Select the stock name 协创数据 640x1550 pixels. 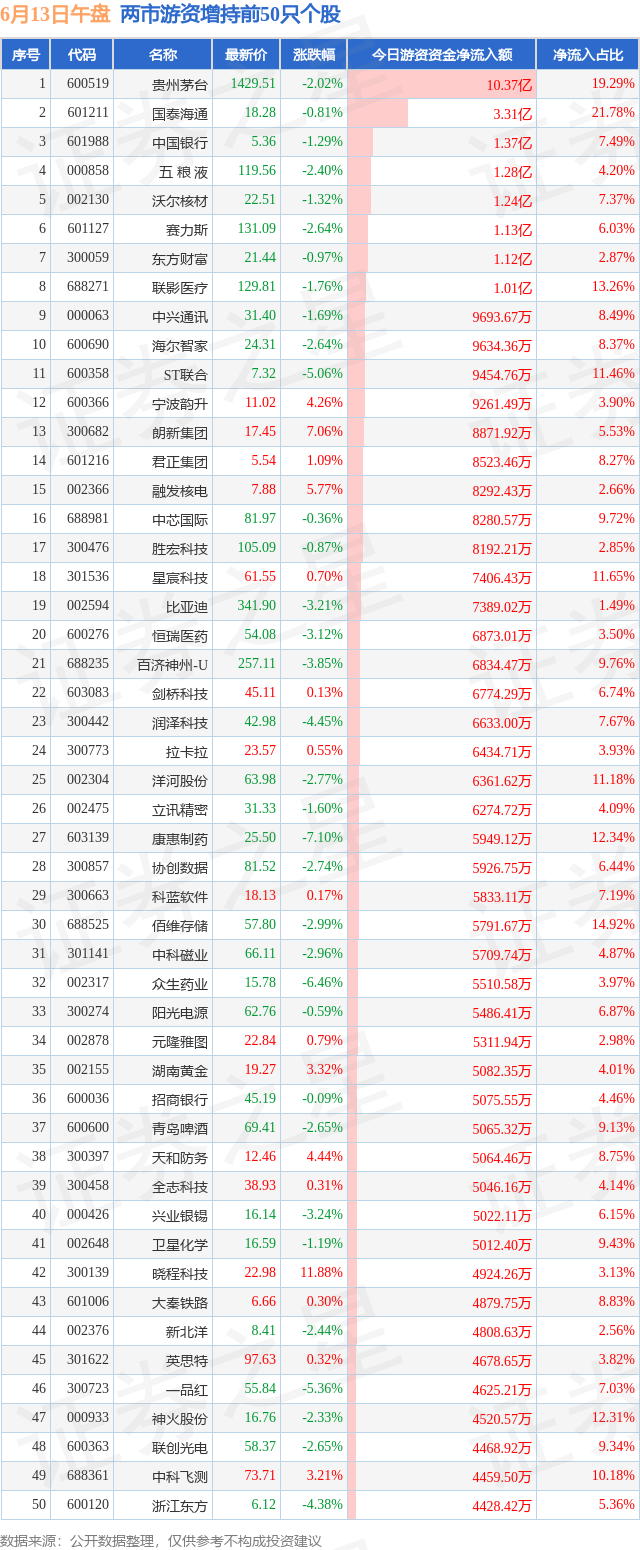click(x=180, y=867)
